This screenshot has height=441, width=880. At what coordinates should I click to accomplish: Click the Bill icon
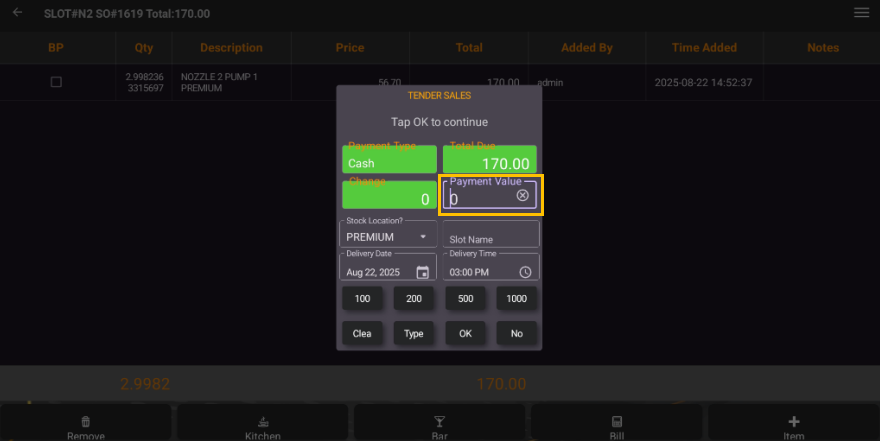tap(617, 422)
